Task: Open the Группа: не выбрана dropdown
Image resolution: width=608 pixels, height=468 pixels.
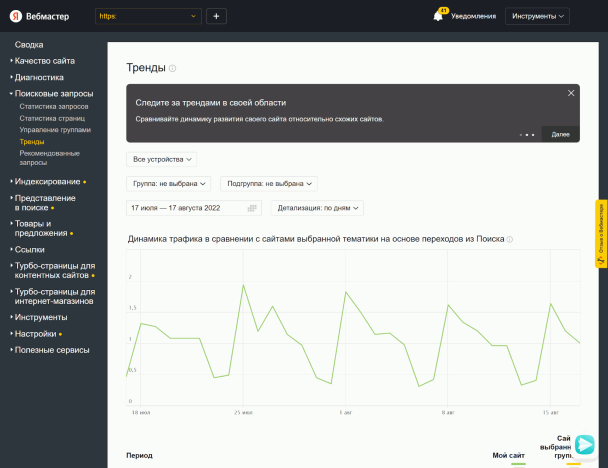Action: pos(169,184)
